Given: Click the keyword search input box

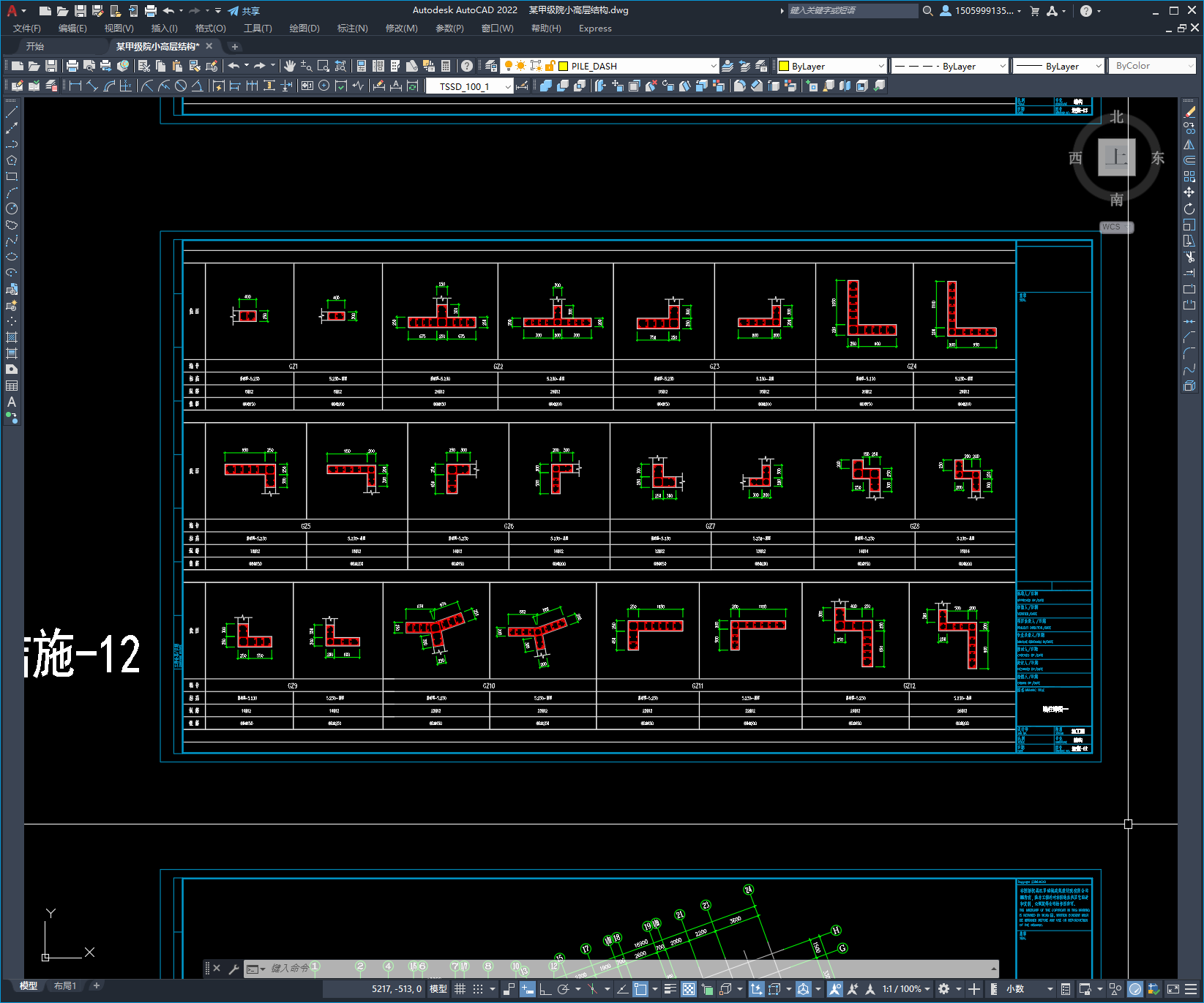Looking at the screenshot, I should (x=853, y=11).
